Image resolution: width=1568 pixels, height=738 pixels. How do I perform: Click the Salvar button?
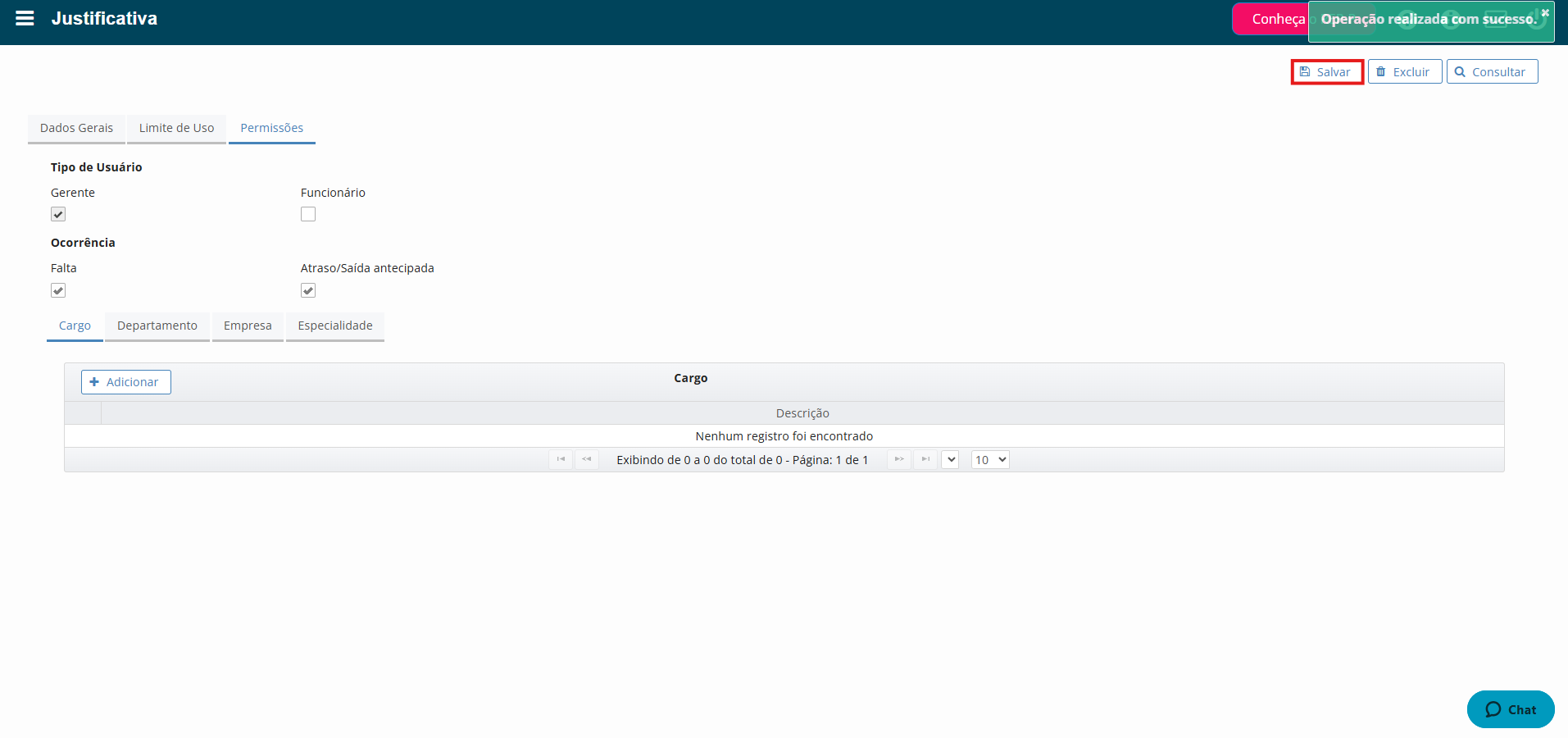tap(1327, 72)
